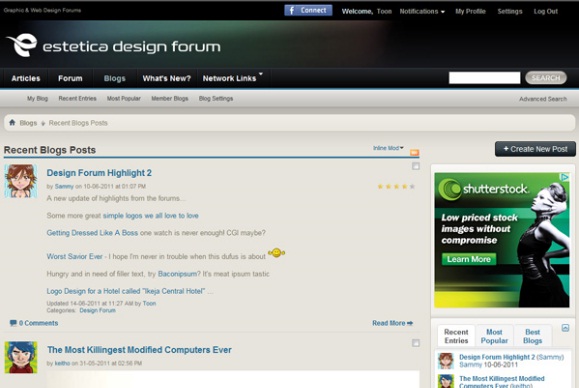Open the 0 Comments speech bubble icon

click(13, 323)
